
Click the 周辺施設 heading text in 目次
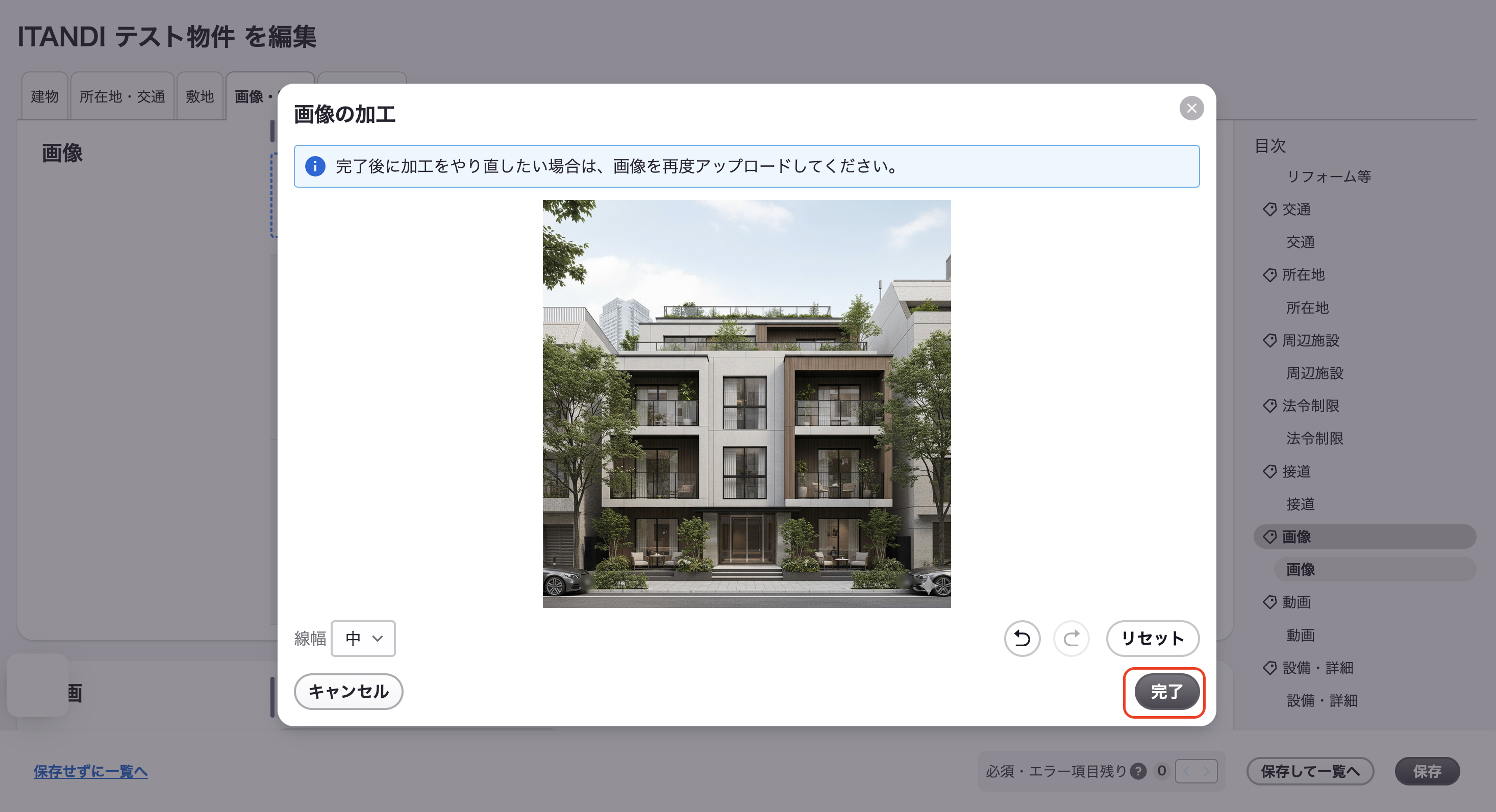(x=1311, y=340)
